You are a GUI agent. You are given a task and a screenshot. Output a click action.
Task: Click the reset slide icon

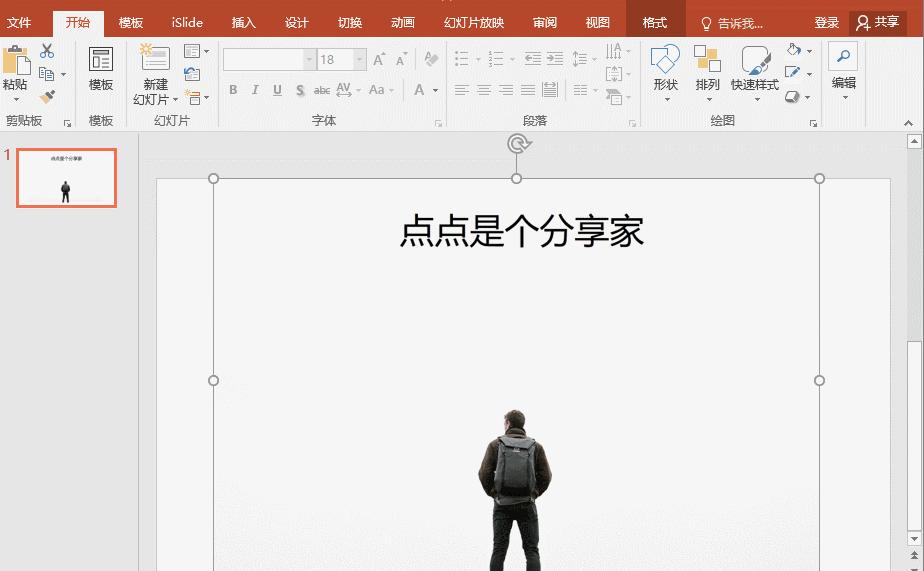(192, 74)
